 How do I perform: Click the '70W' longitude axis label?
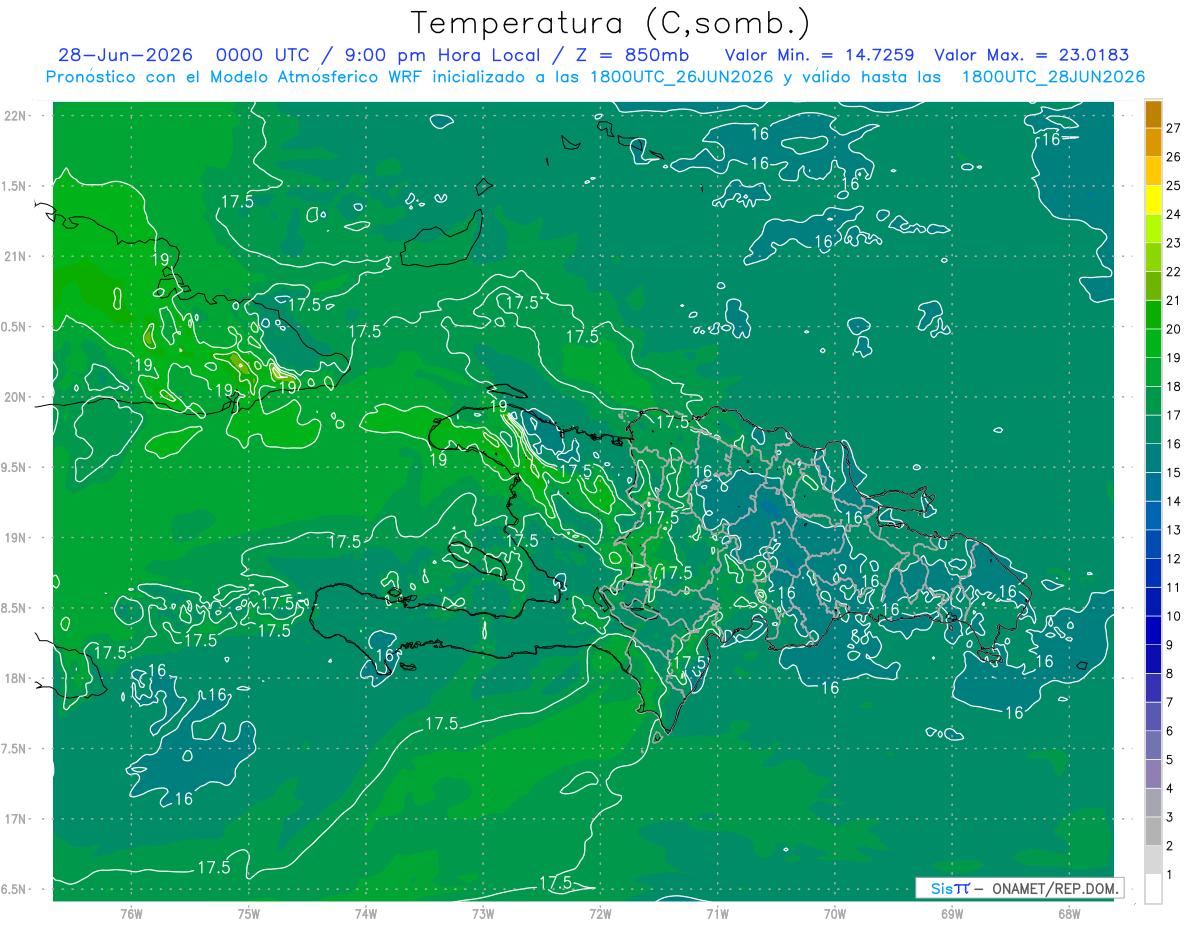coord(835,913)
